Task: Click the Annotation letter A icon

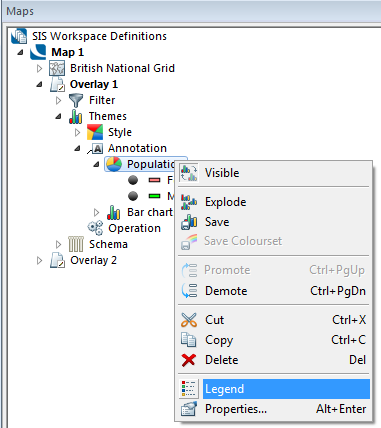Action: tap(95, 149)
